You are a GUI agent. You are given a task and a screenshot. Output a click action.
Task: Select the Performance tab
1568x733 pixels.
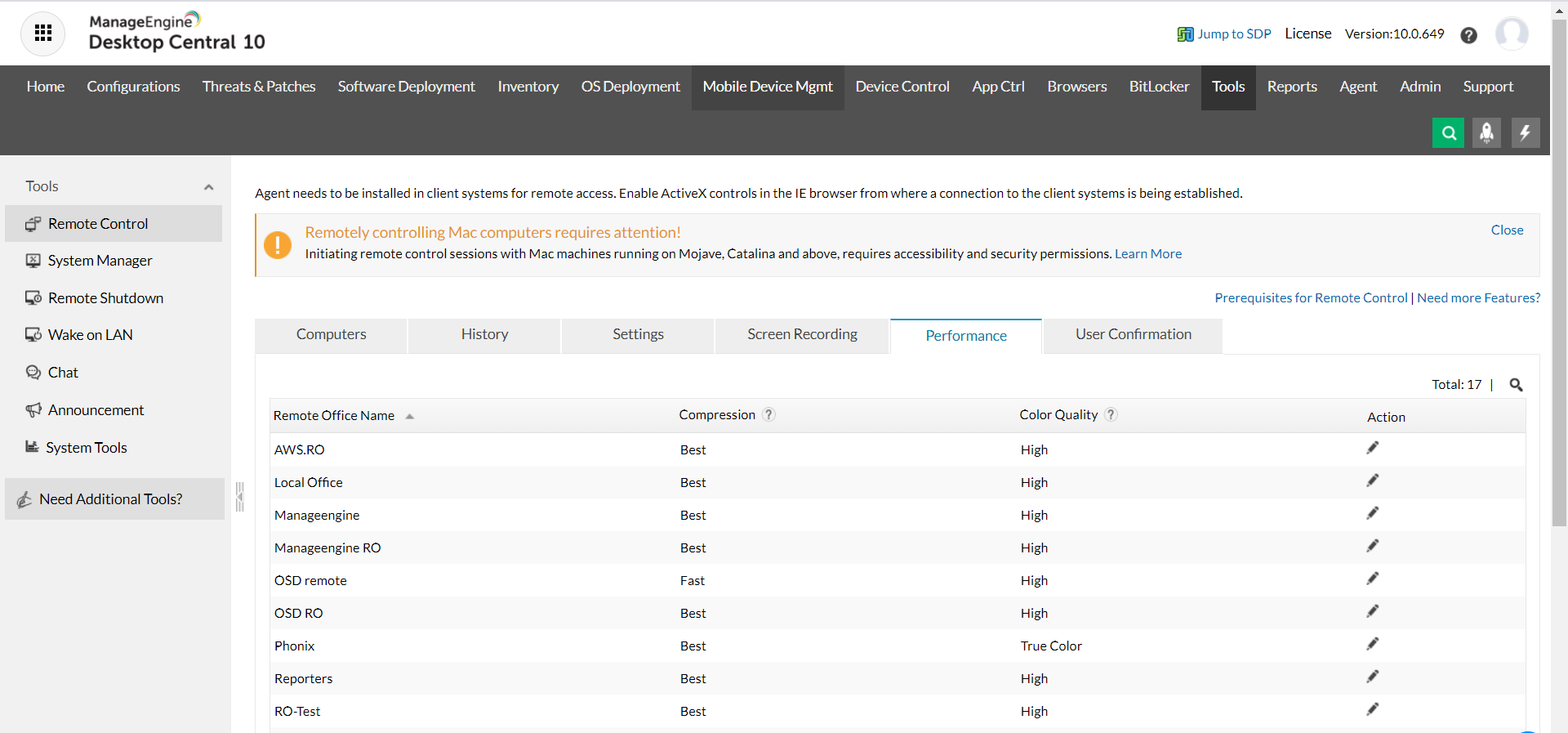[x=966, y=336]
